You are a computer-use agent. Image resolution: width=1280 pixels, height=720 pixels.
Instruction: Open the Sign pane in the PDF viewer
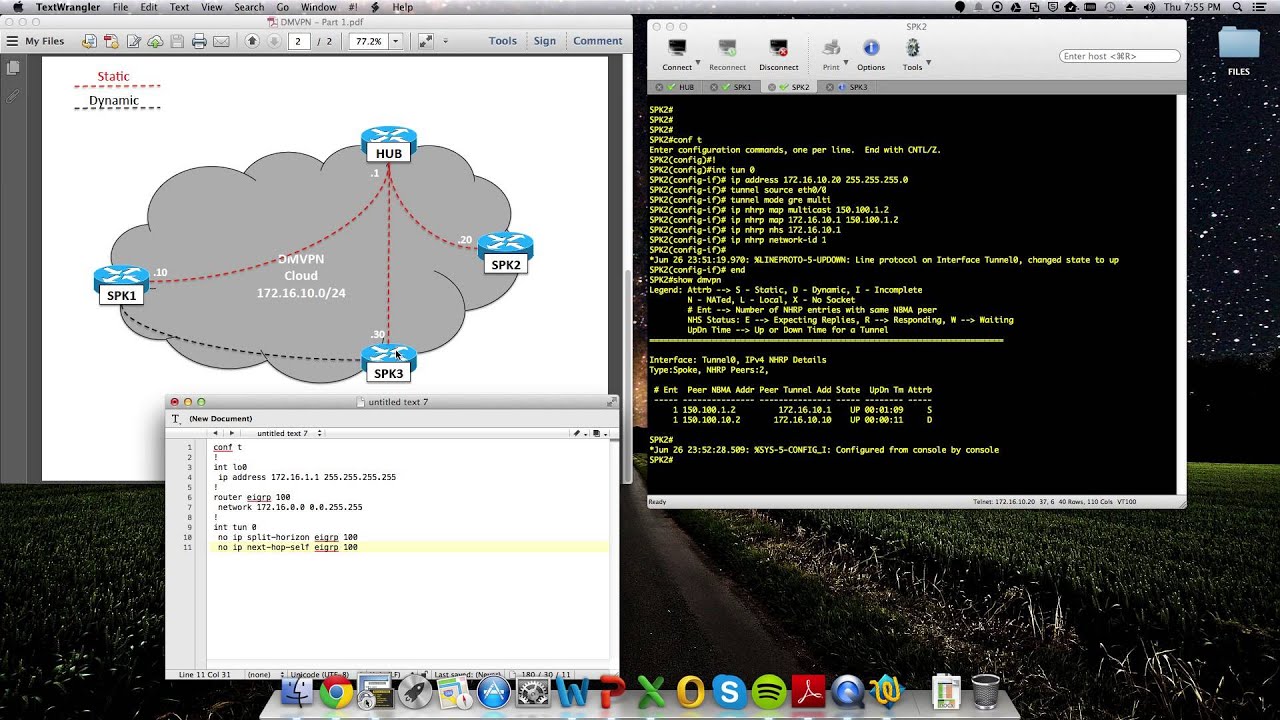tap(545, 41)
